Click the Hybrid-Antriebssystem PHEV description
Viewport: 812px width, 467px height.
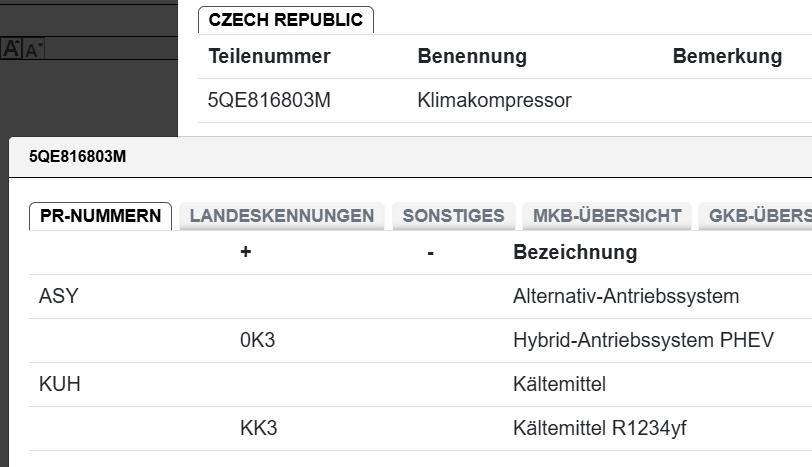643,340
